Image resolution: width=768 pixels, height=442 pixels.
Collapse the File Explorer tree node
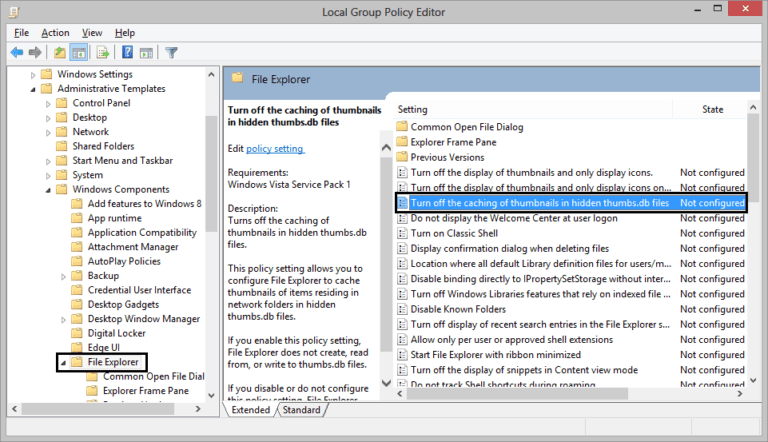62,362
